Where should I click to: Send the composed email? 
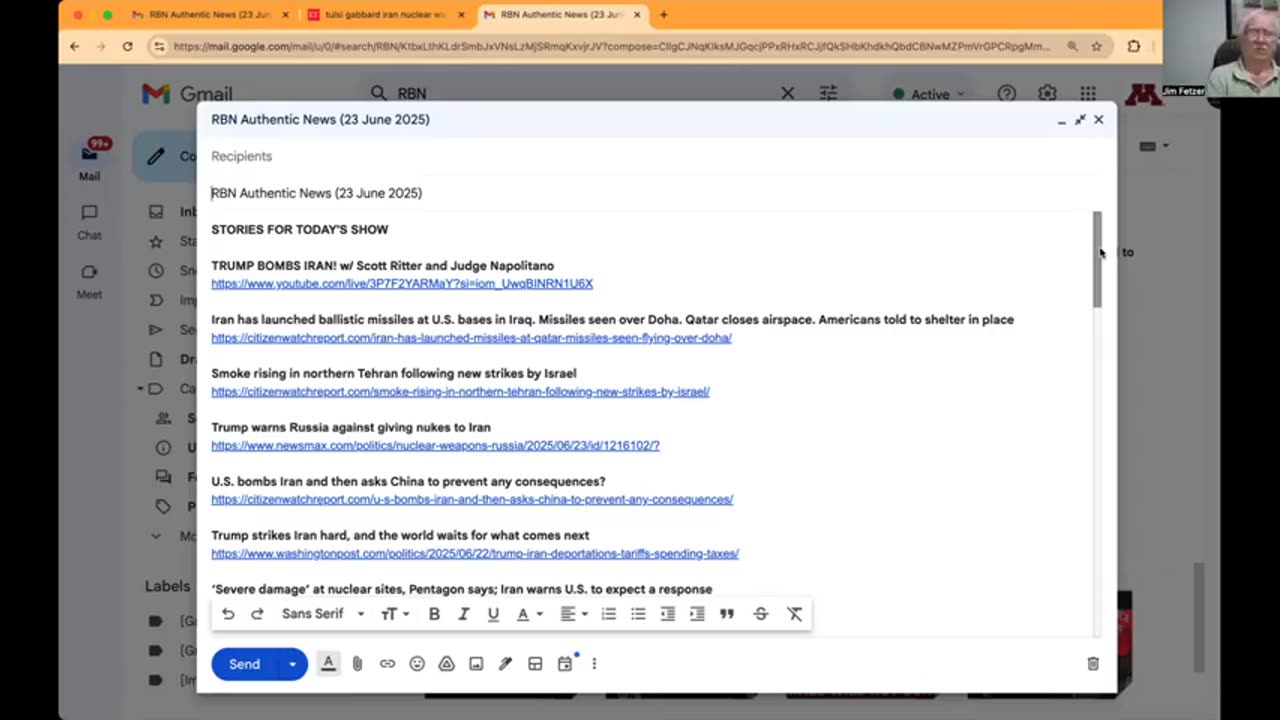click(244, 664)
